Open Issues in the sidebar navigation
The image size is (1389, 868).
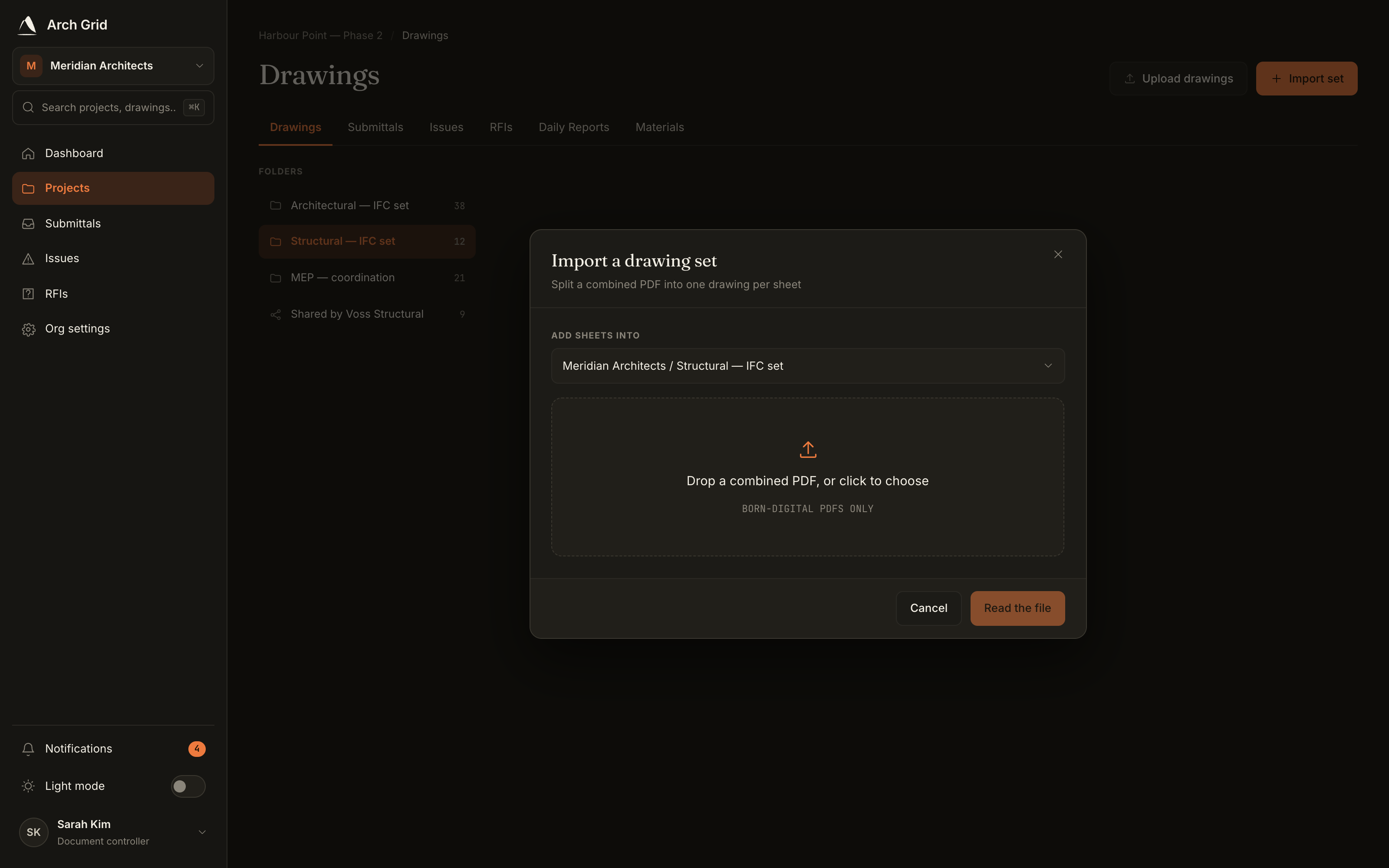click(113, 258)
